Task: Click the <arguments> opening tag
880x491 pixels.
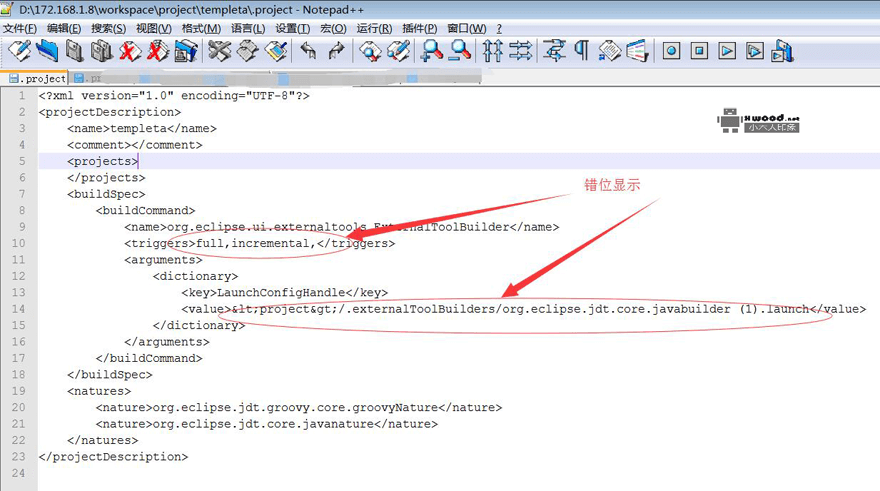Action: [x=163, y=259]
